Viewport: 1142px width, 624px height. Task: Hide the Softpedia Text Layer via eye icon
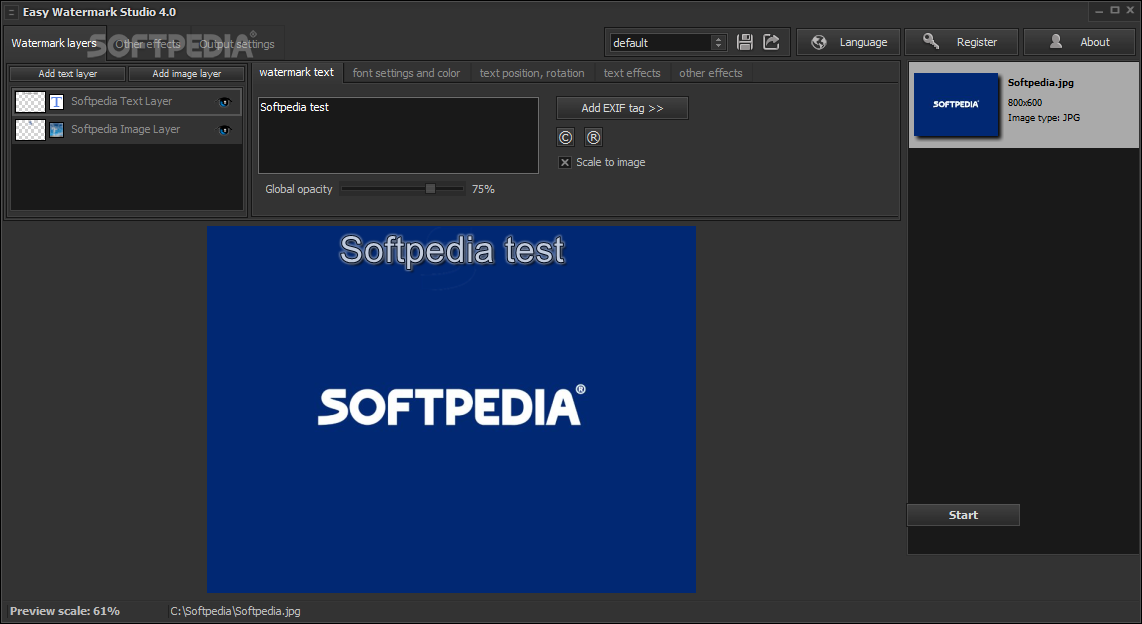click(225, 102)
